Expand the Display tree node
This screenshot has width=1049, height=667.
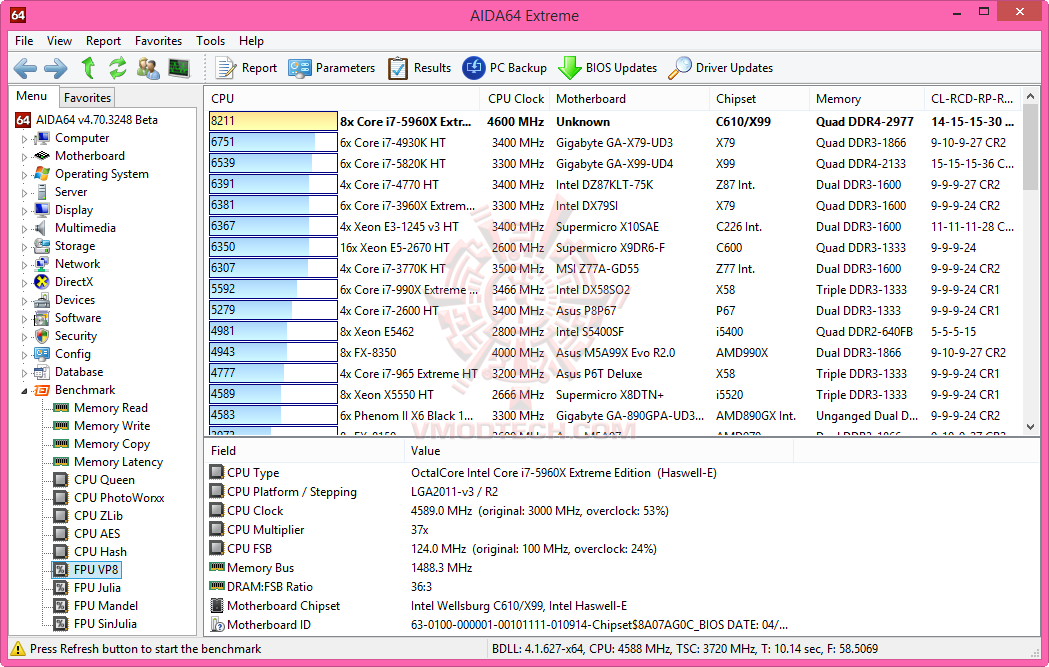pos(25,211)
